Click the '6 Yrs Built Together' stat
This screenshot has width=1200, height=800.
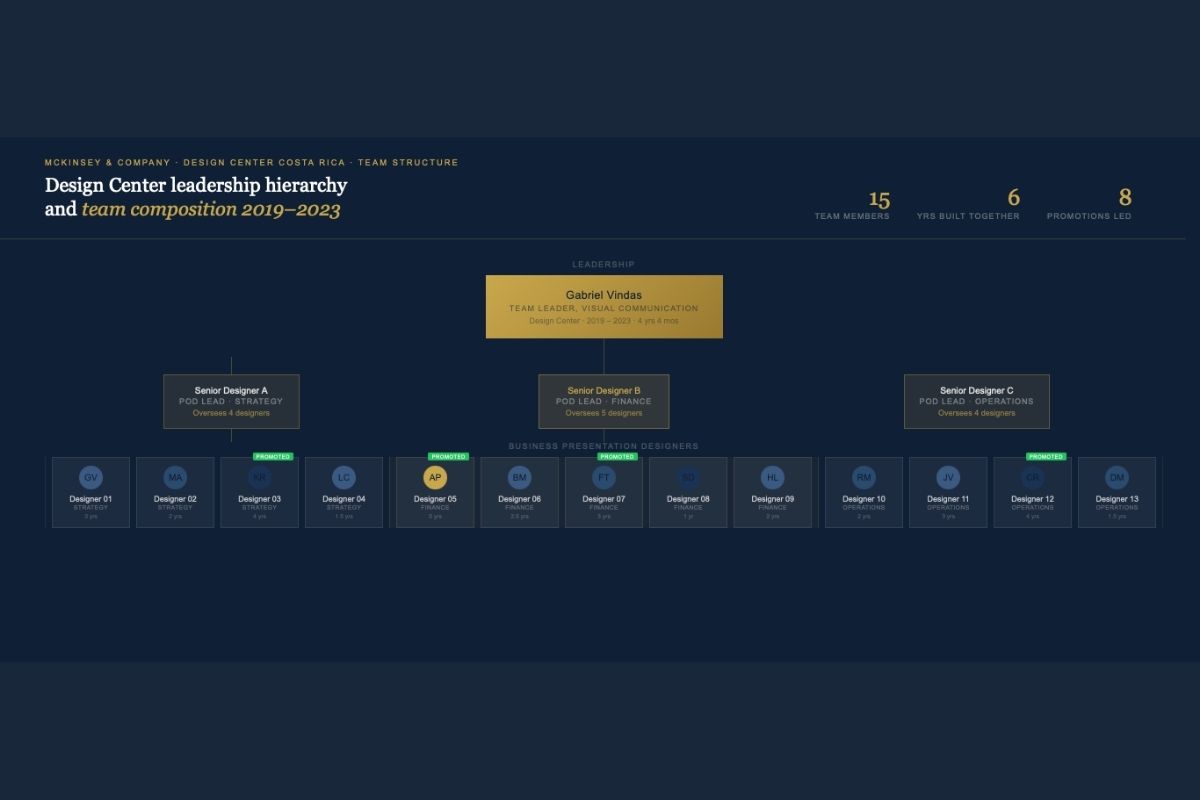(x=968, y=204)
